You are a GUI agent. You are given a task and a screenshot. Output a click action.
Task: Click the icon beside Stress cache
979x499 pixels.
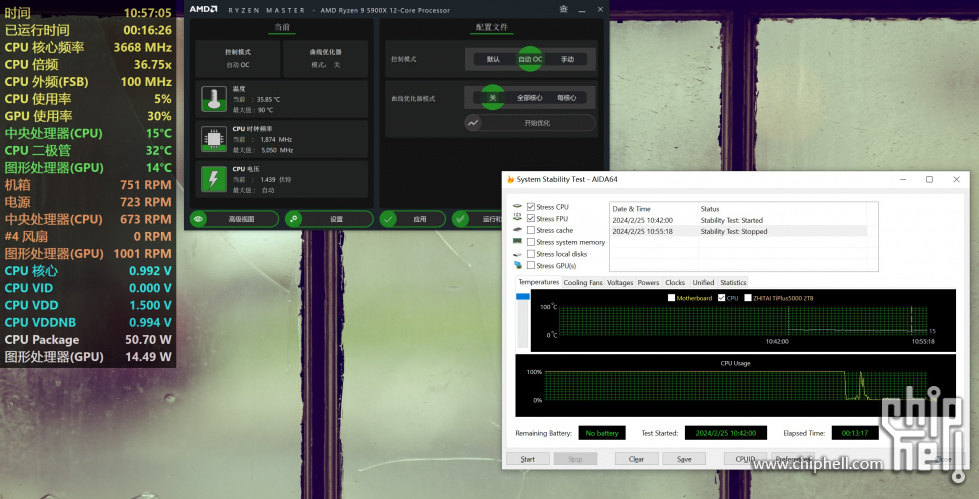coord(517,230)
